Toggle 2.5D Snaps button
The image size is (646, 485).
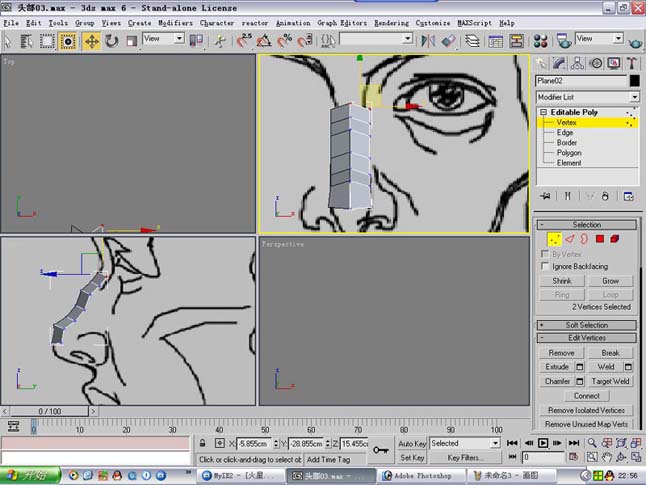click(x=244, y=41)
